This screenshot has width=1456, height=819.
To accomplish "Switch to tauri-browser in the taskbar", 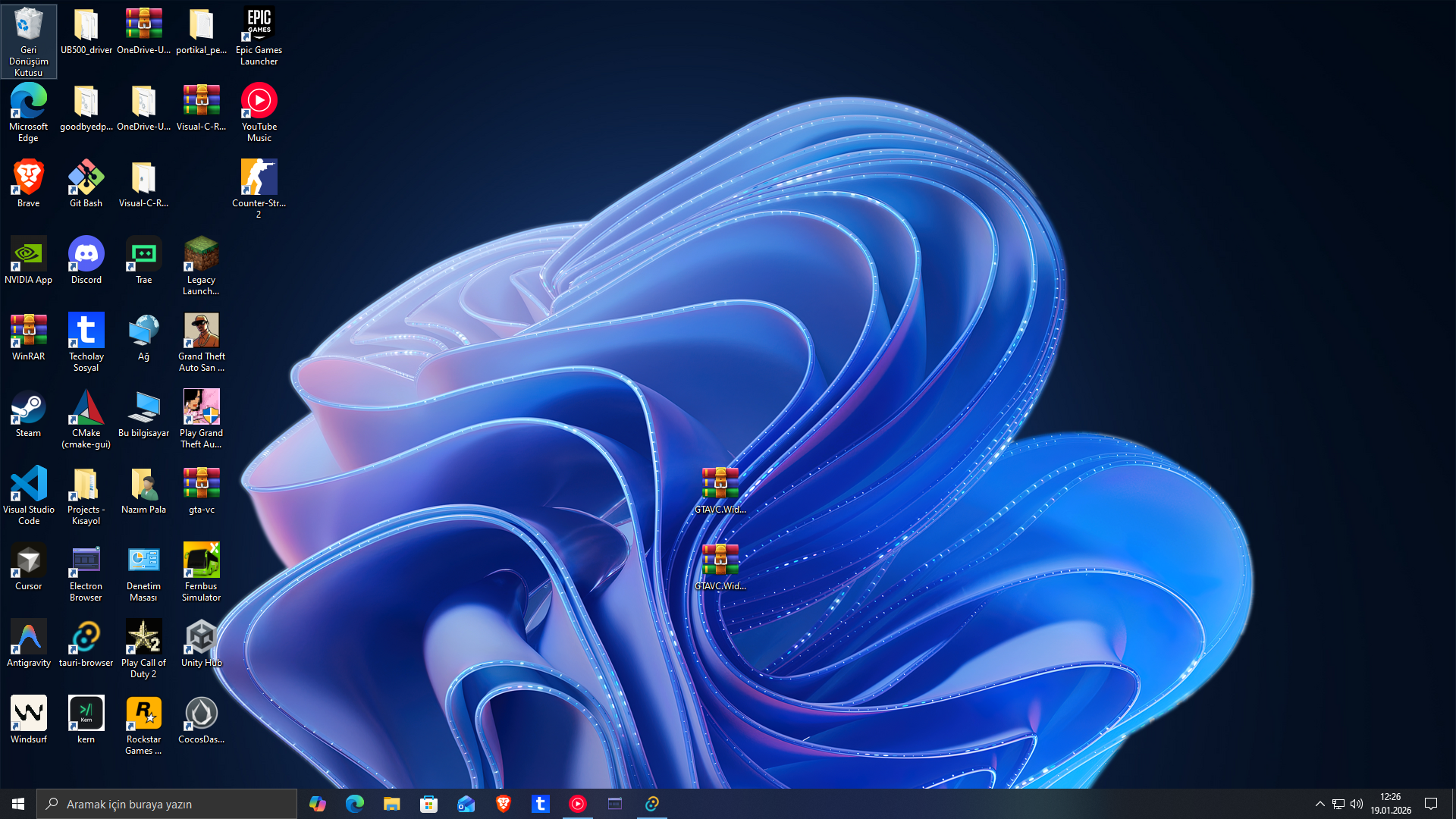I will [x=651, y=804].
